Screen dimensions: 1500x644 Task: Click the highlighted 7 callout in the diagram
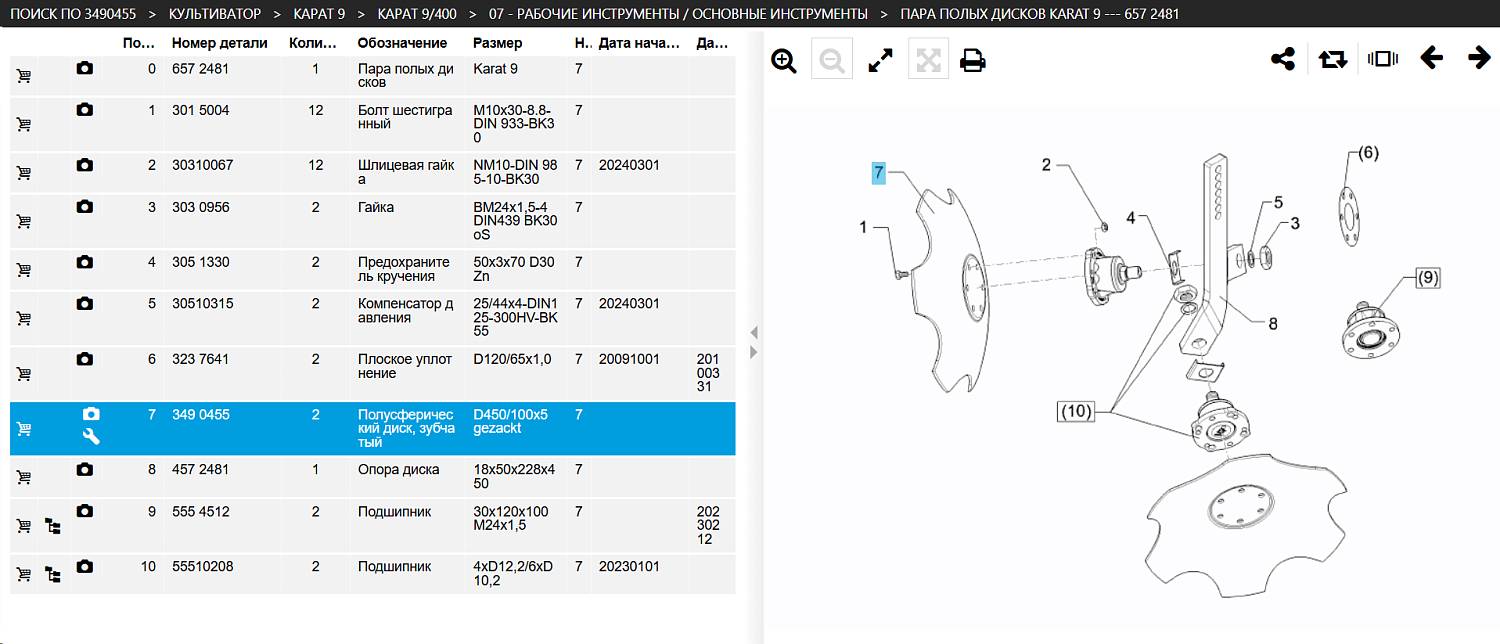(878, 173)
